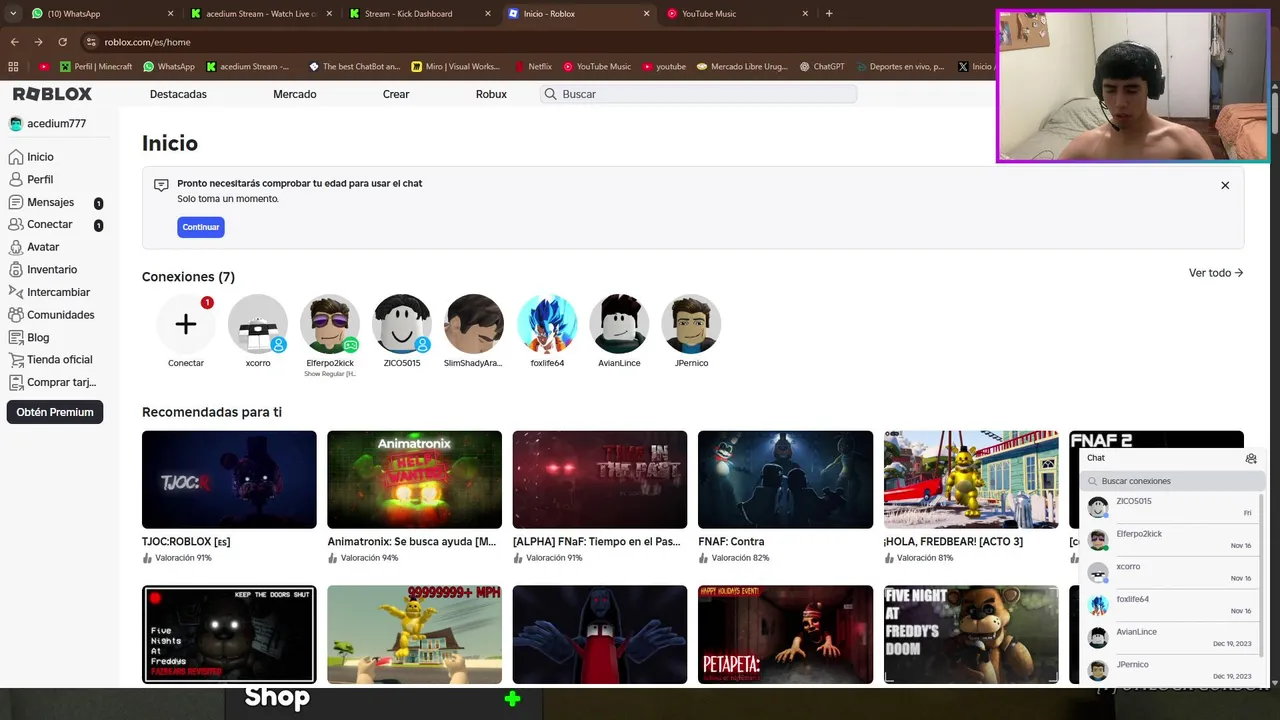The image size is (1280, 720).
Task: Open Tienda oficial in the sidebar
Action: pos(51,360)
